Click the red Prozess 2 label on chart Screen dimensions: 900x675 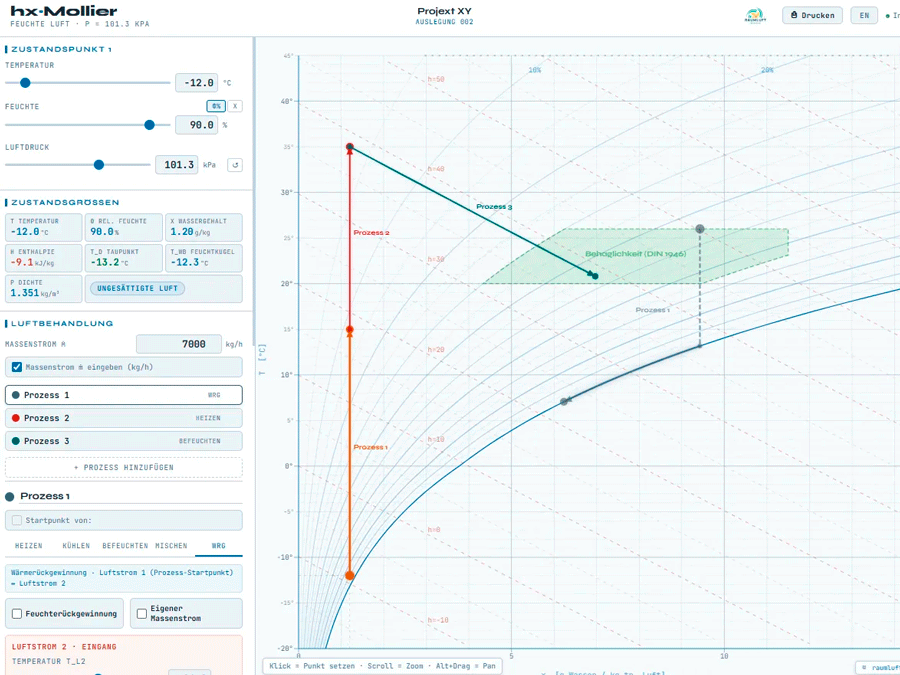click(371, 232)
